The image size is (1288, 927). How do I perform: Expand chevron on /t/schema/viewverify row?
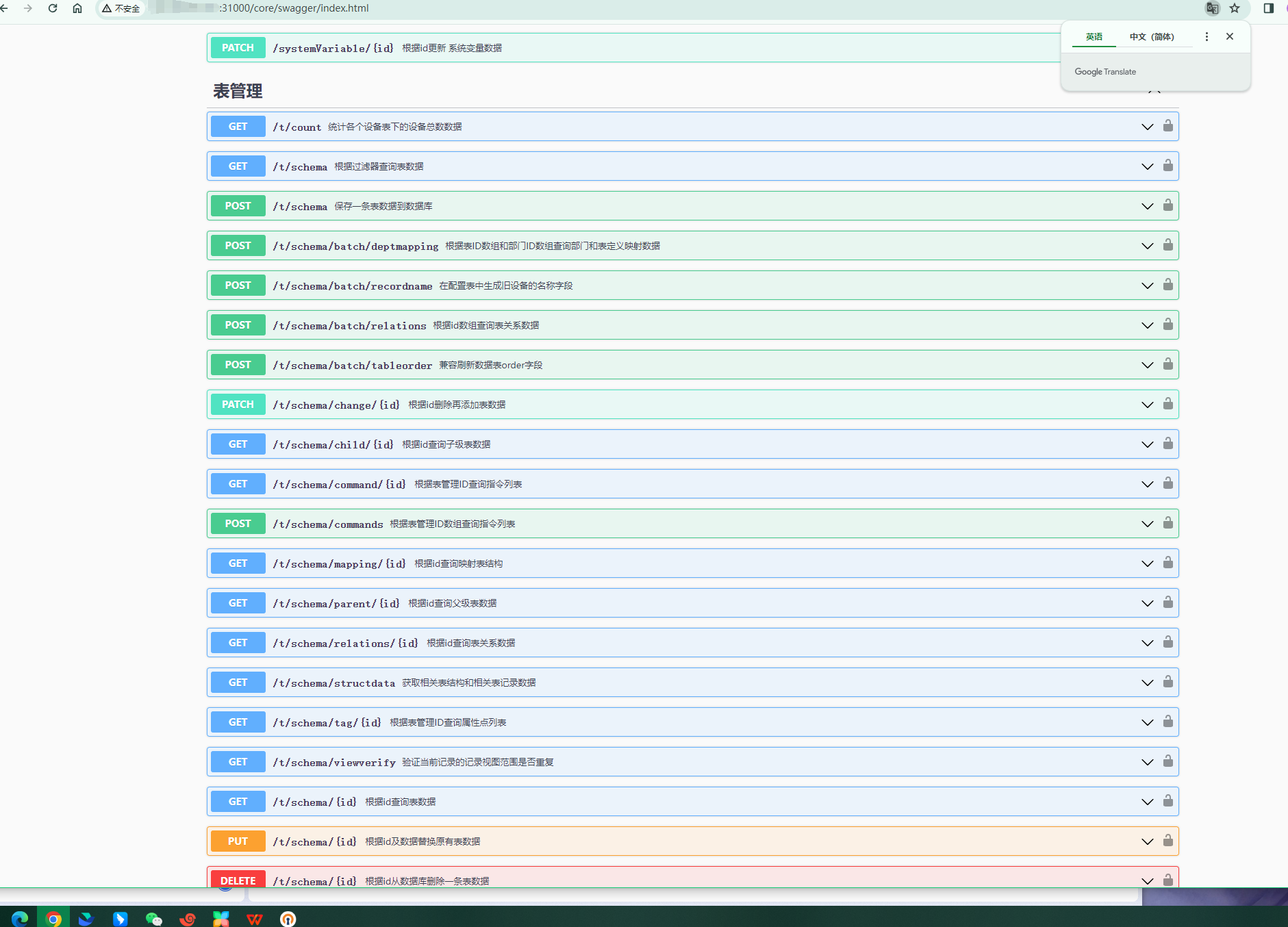(x=1148, y=762)
